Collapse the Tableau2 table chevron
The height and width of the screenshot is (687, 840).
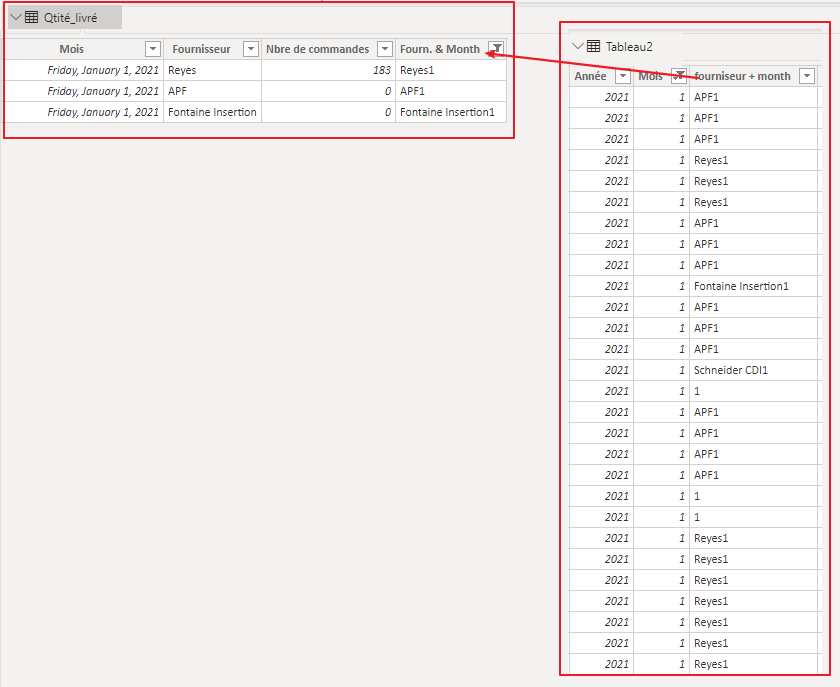(x=578, y=46)
